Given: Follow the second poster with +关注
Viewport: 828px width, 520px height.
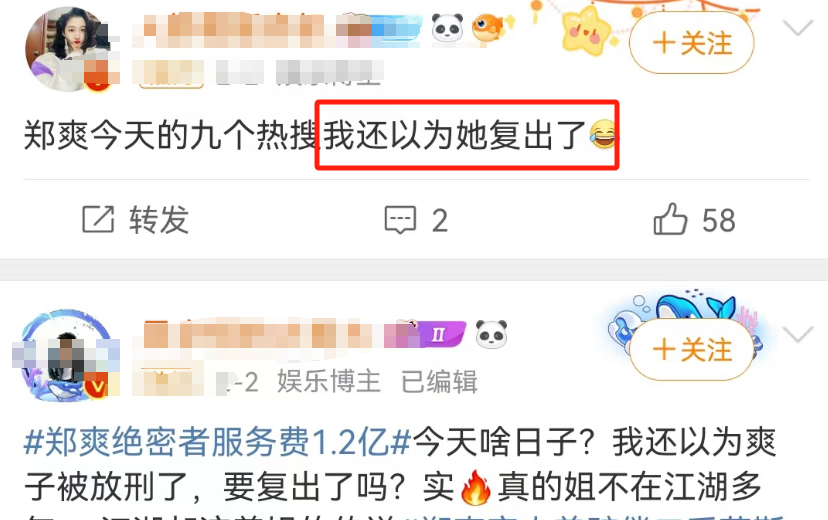Looking at the screenshot, I should pos(692,349).
